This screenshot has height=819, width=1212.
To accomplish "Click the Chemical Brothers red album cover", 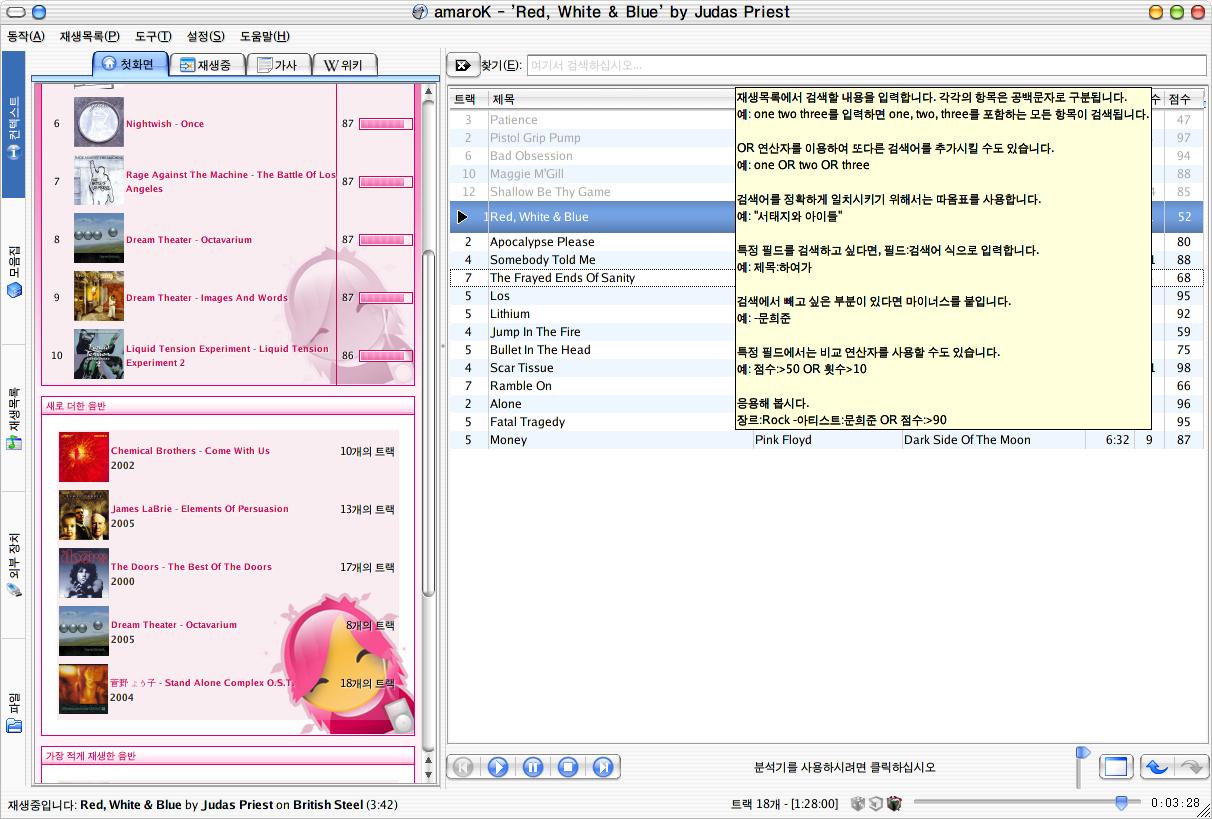I will click(84, 457).
